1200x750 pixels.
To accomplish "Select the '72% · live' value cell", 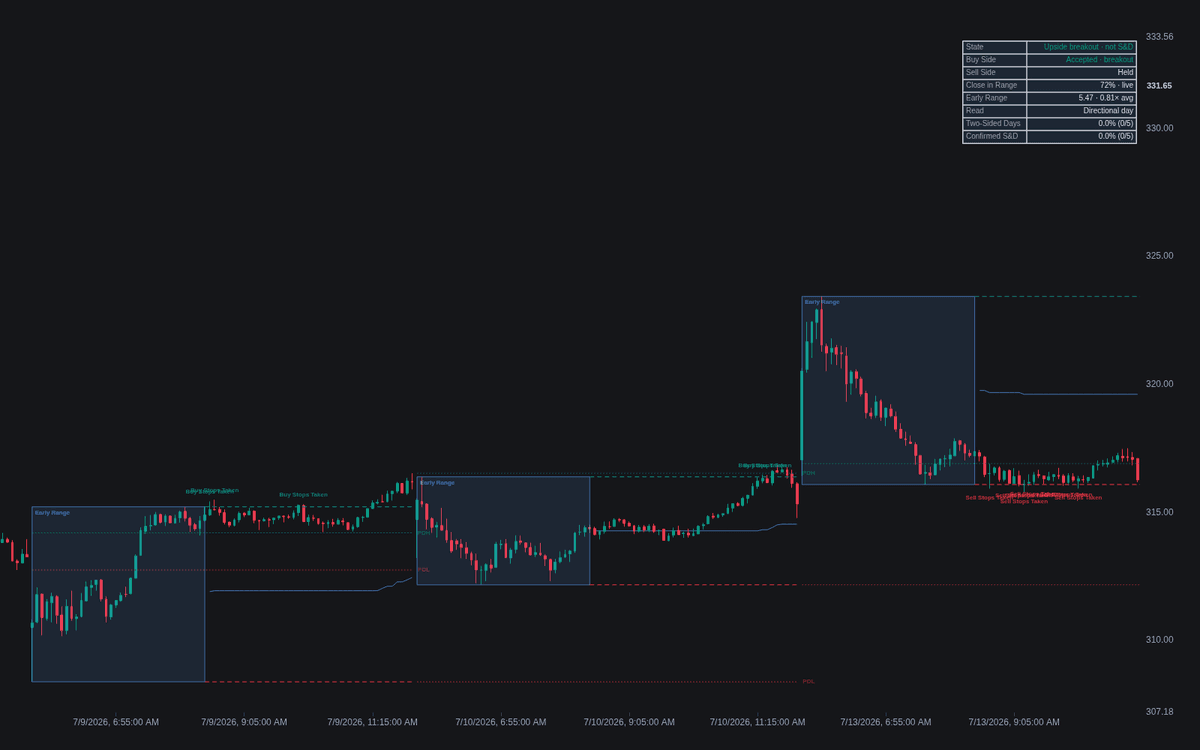I will 1081,86.
